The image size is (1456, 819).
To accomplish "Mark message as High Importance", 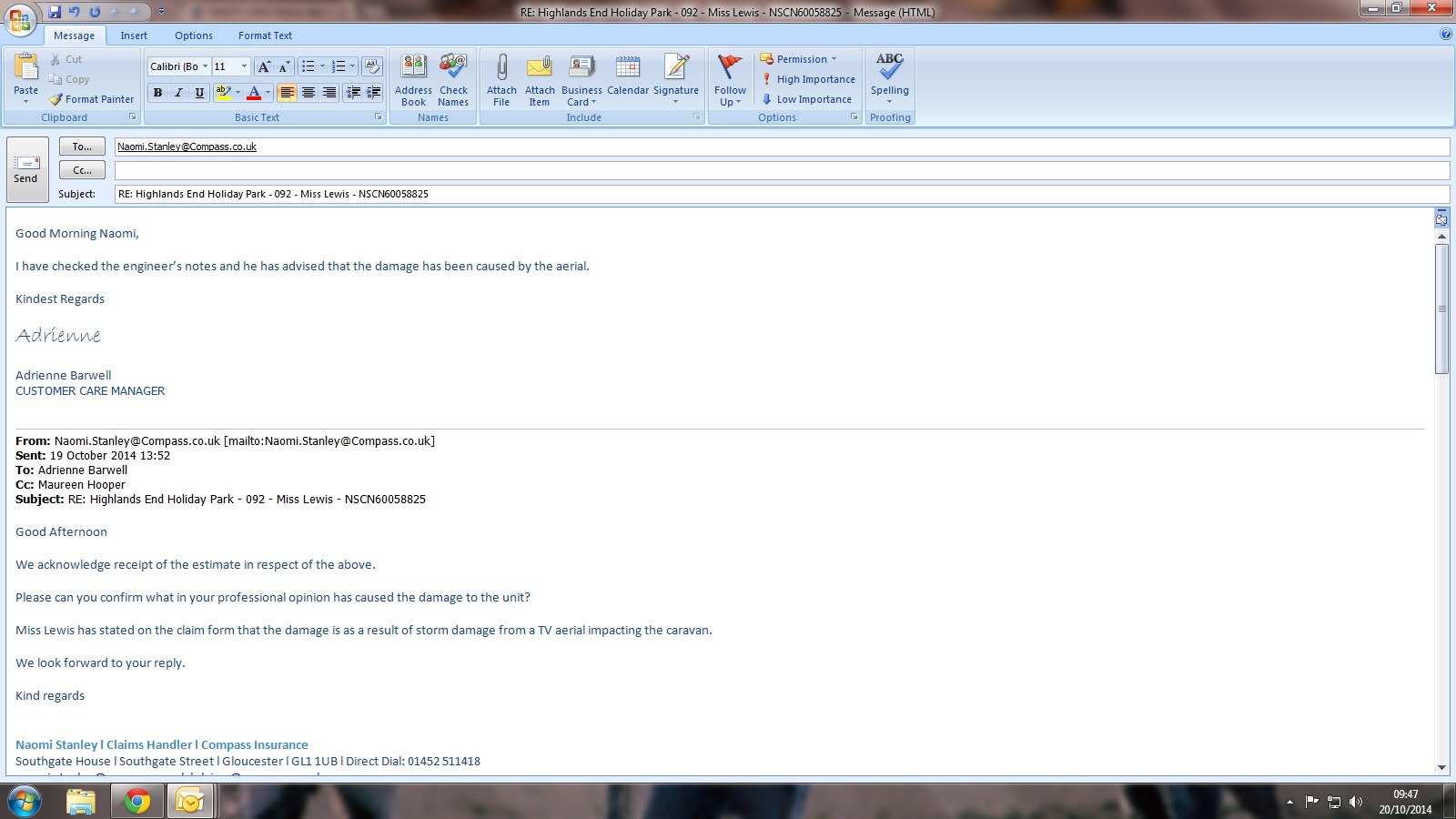I will (808, 79).
